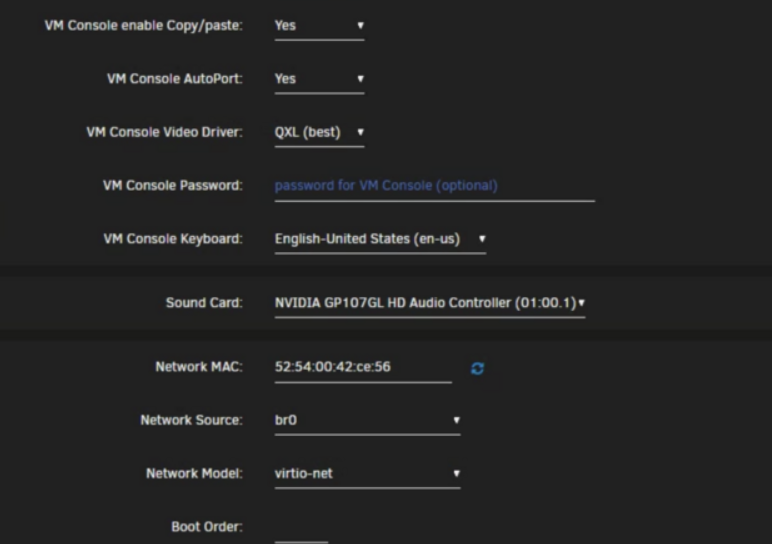The image size is (772, 544).
Task: Click the arrow beside NVIDIA GP107GL HD Audio Controller
Action: point(581,302)
